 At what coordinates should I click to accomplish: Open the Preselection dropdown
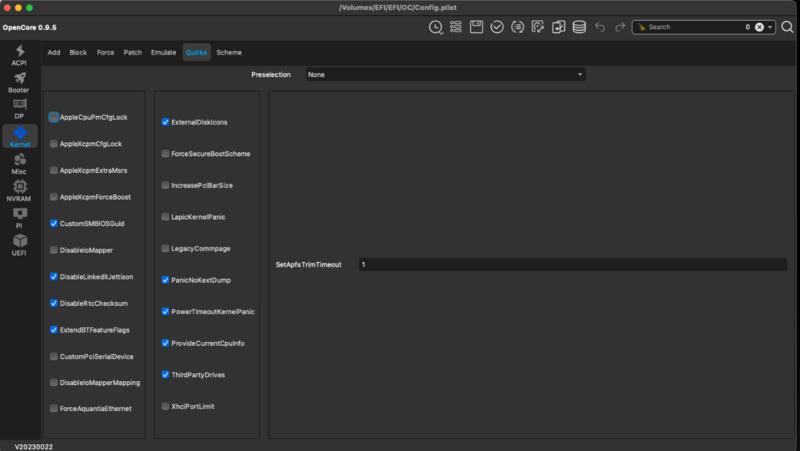(445, 74)
